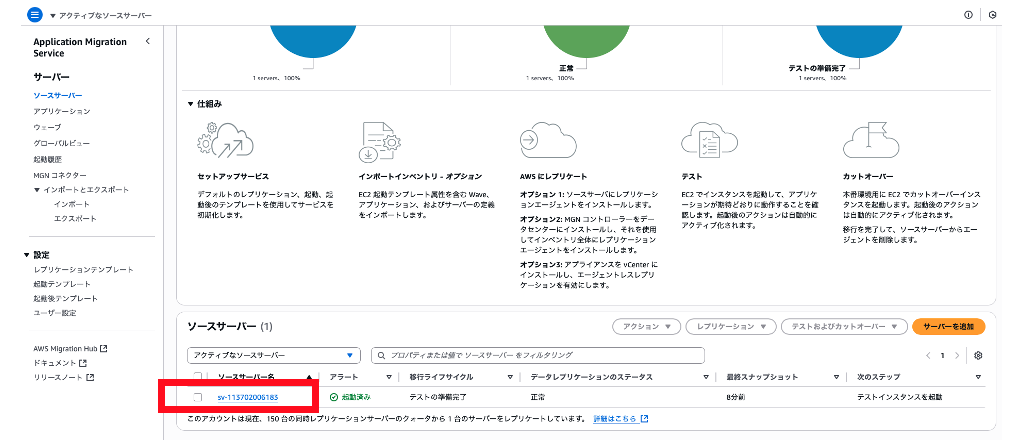Select ウェーブ in the sidebar
The width and height of the screenshot is (1028, 448).
(47, 127)
